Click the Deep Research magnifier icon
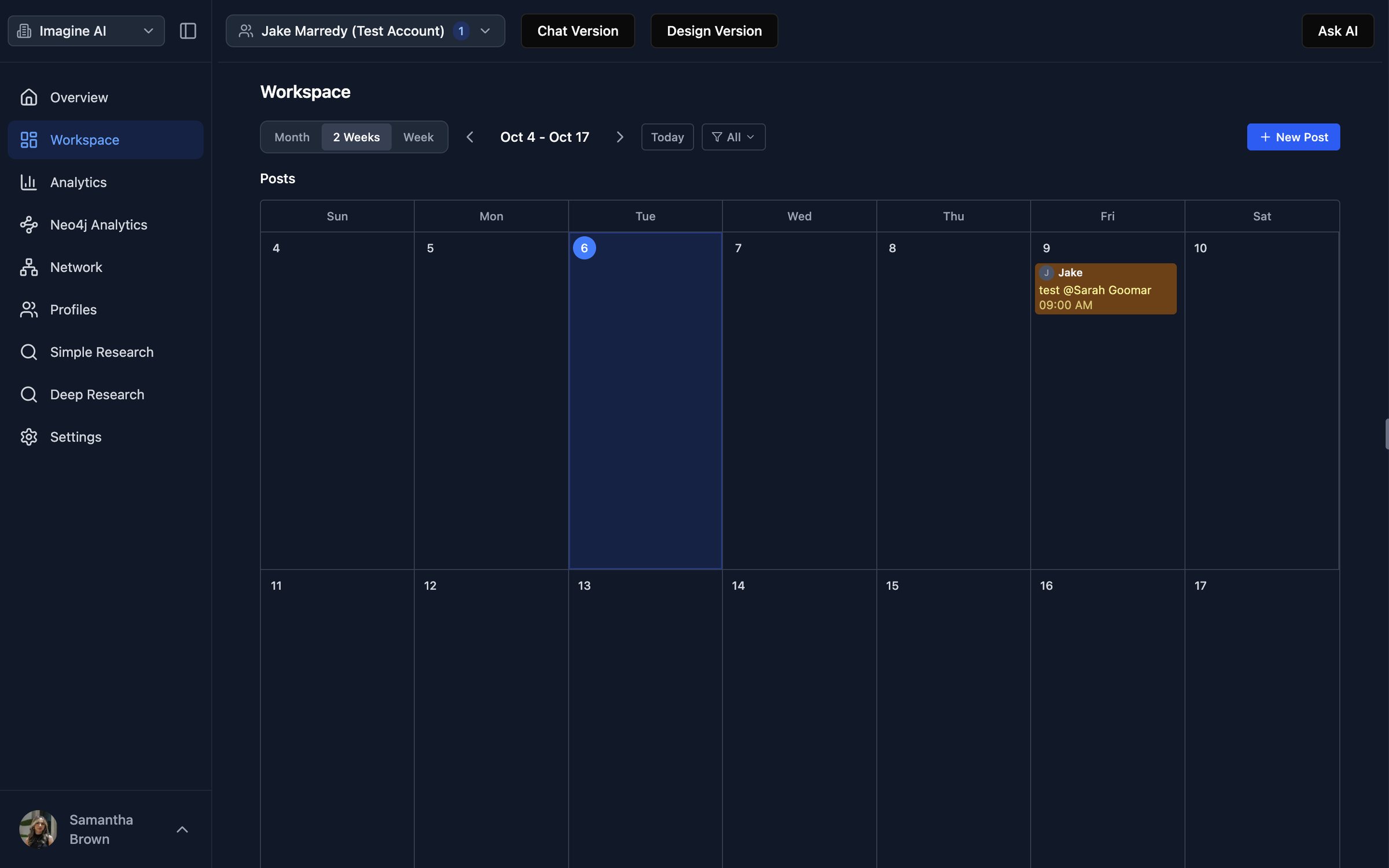 28,394
